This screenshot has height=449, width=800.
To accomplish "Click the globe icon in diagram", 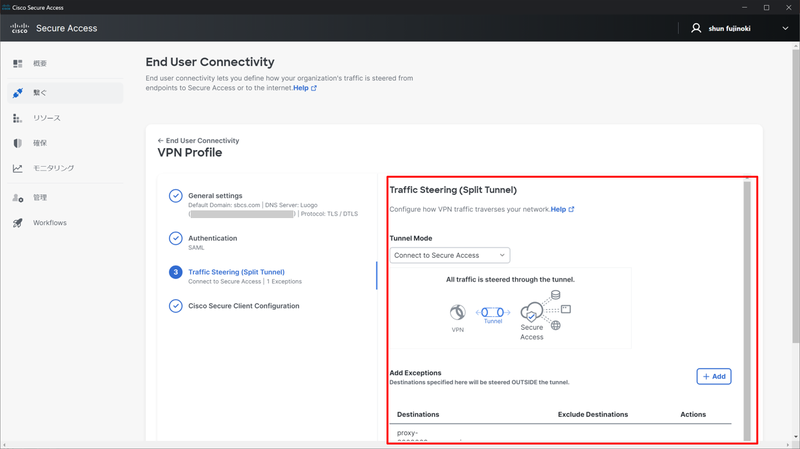I will coord(556,325).
